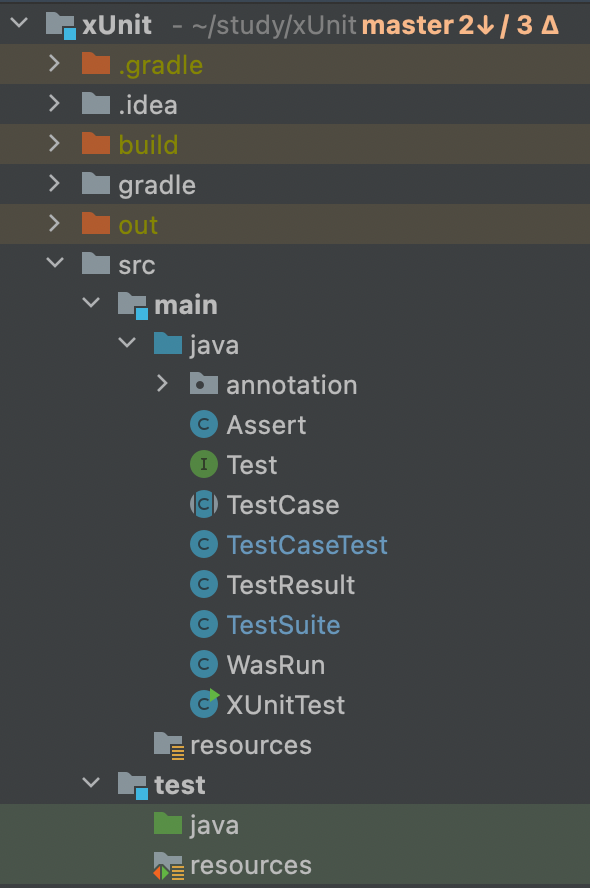Image resolution: width=590 pixels, height=888 pixels.
Task: Expand the annotation package
Action: tap(163, 384)
